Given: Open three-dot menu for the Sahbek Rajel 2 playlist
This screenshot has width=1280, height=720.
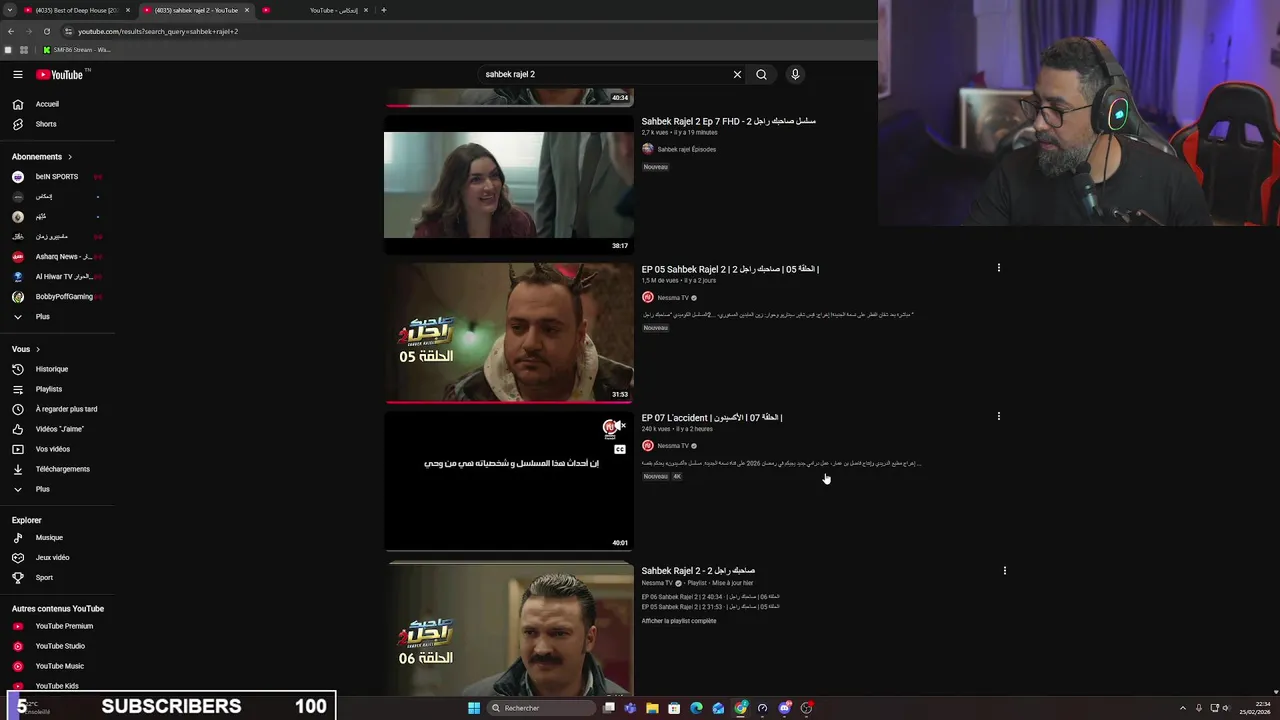Looking at the screenshot, I should pos(1004,571).
